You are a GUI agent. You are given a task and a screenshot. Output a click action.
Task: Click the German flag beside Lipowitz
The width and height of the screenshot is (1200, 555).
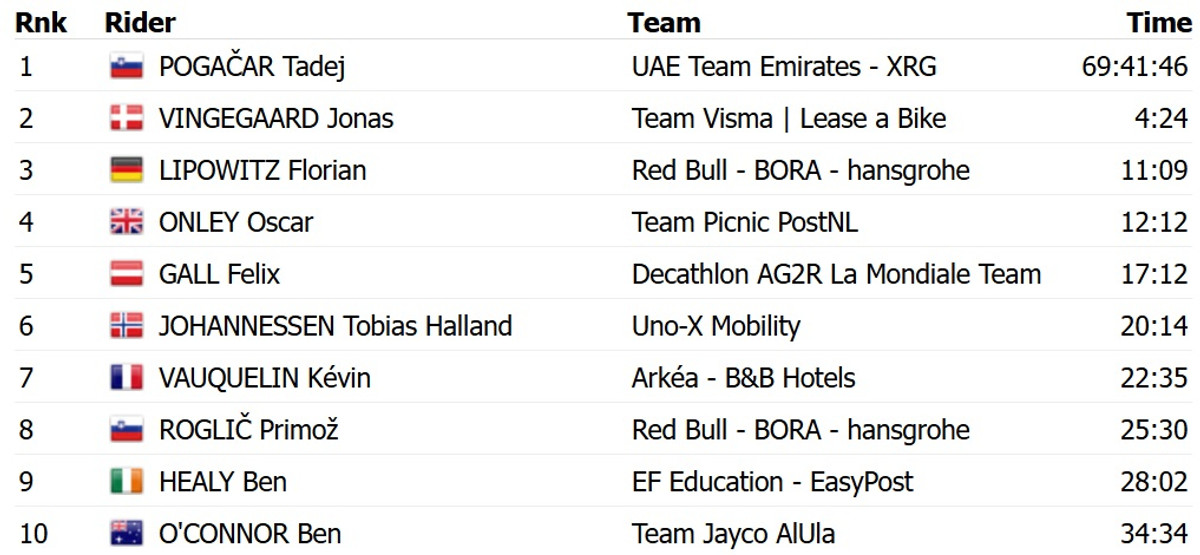click(x=127, y=171)
